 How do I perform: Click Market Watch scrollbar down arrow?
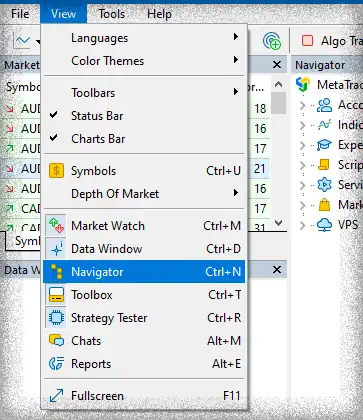click(278, 222)
